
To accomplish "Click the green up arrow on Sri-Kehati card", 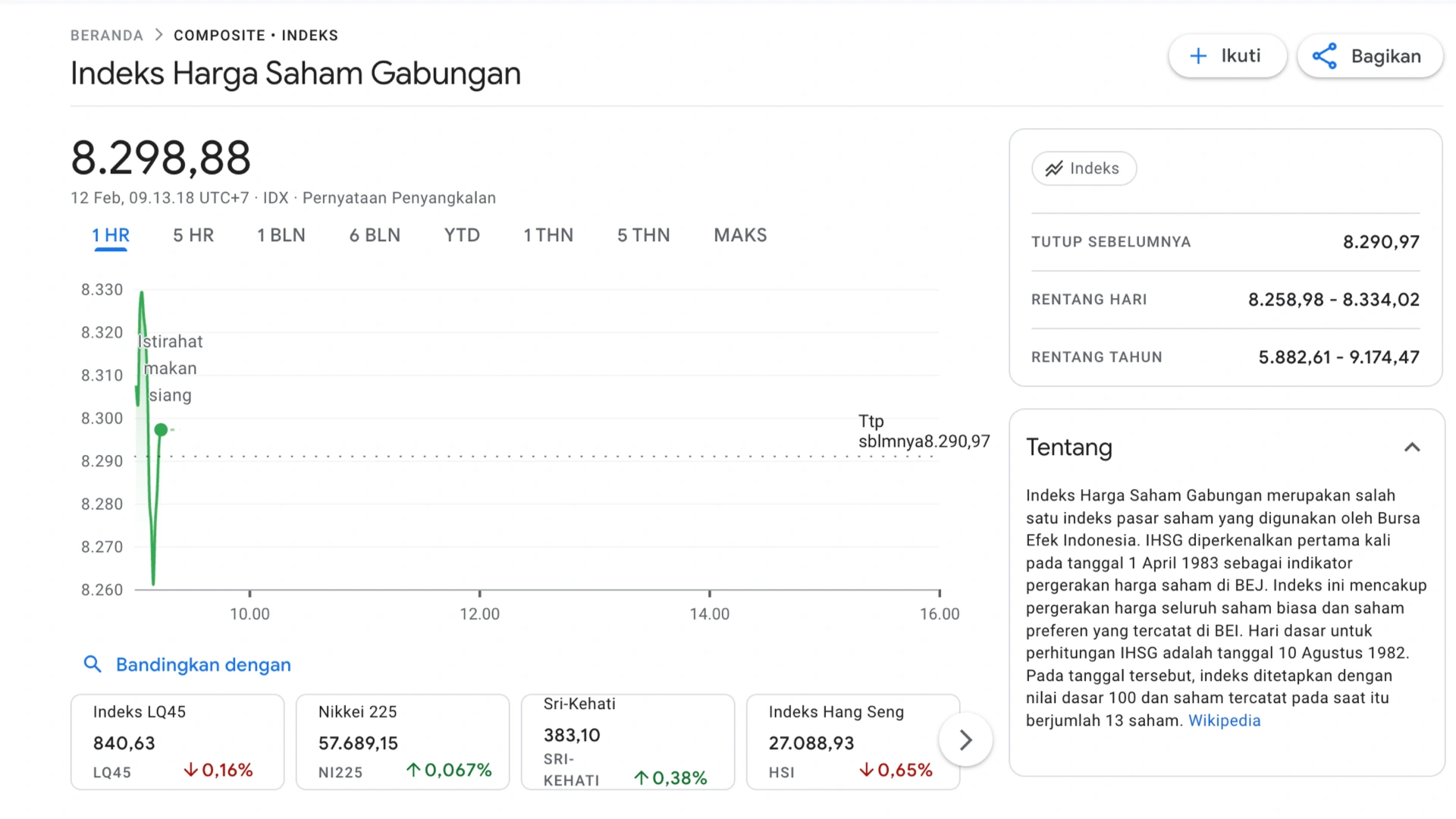I will [641, 778].
